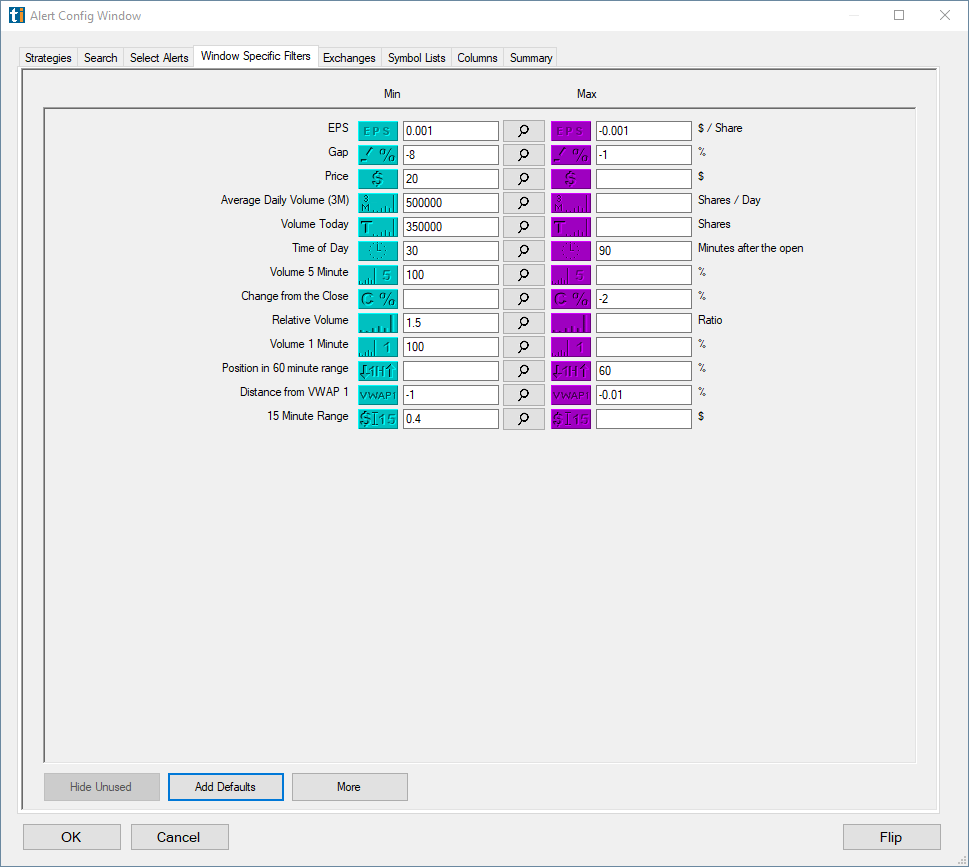
Task: Open the Symbol Lists tab
Action: pyautogui.click(x=416, y=58)
